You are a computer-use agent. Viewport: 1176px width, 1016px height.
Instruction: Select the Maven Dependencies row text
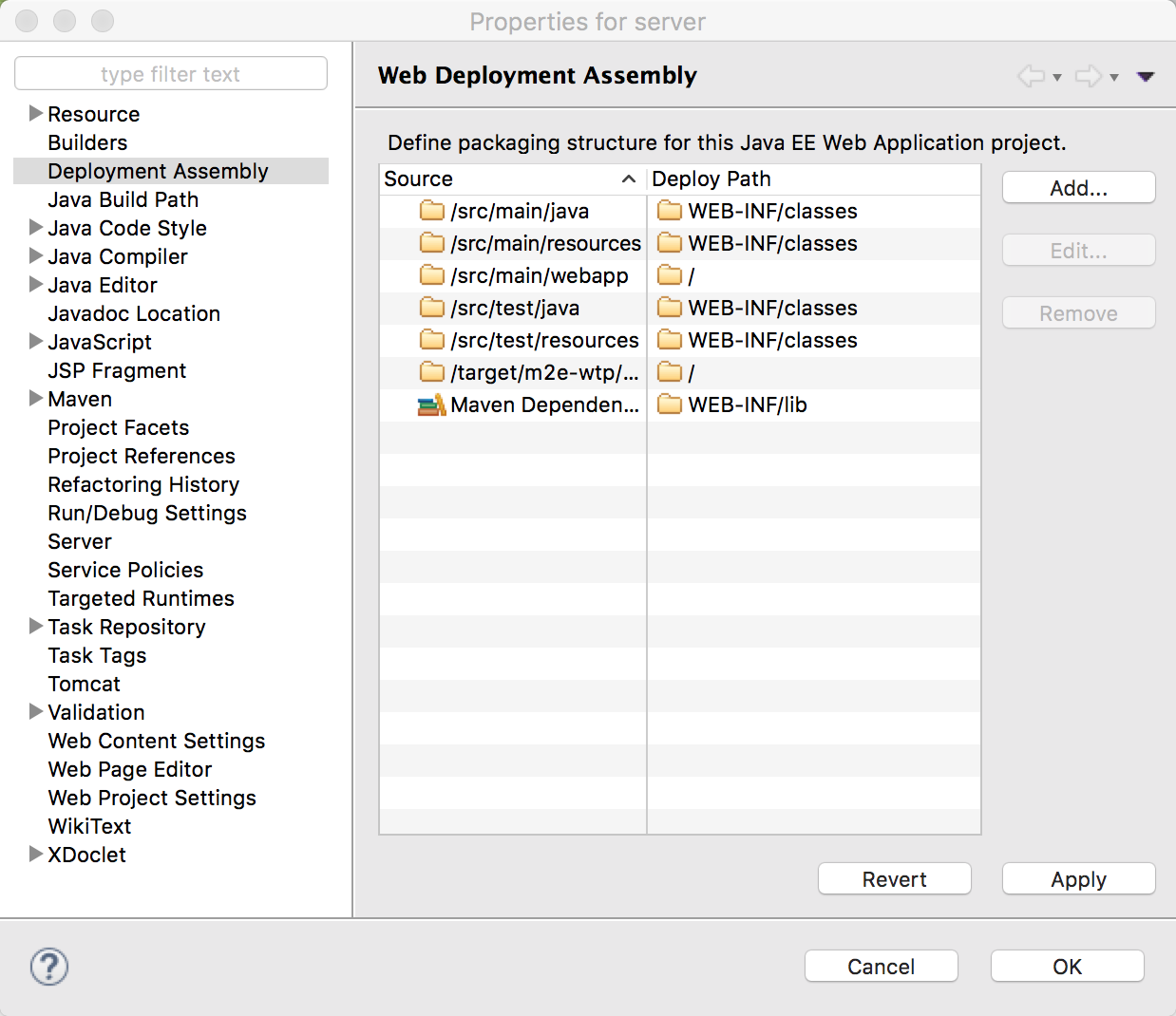click(545, 405)
